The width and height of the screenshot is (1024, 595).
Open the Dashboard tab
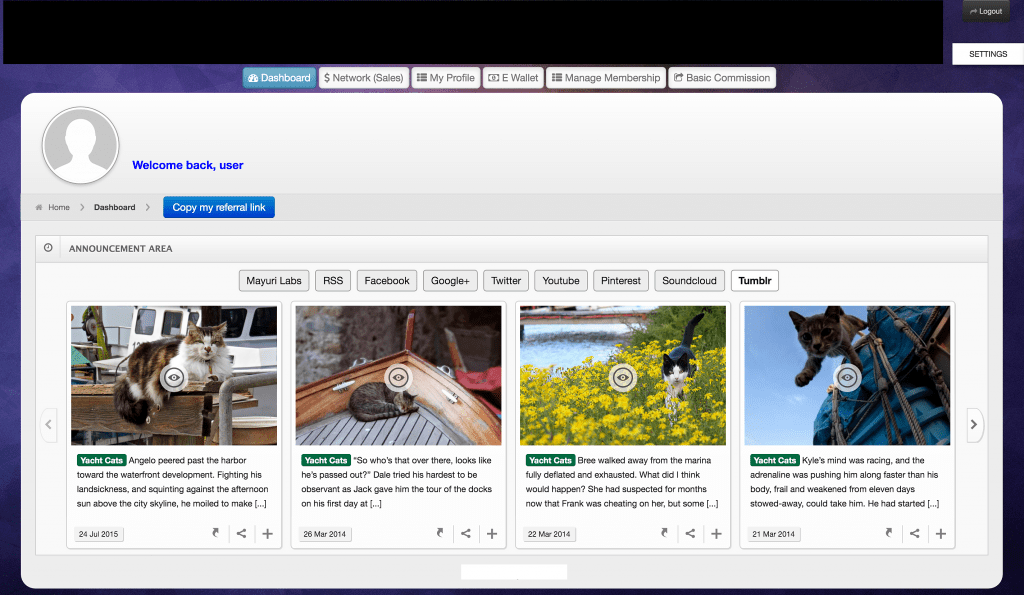[x=280, y=78]
